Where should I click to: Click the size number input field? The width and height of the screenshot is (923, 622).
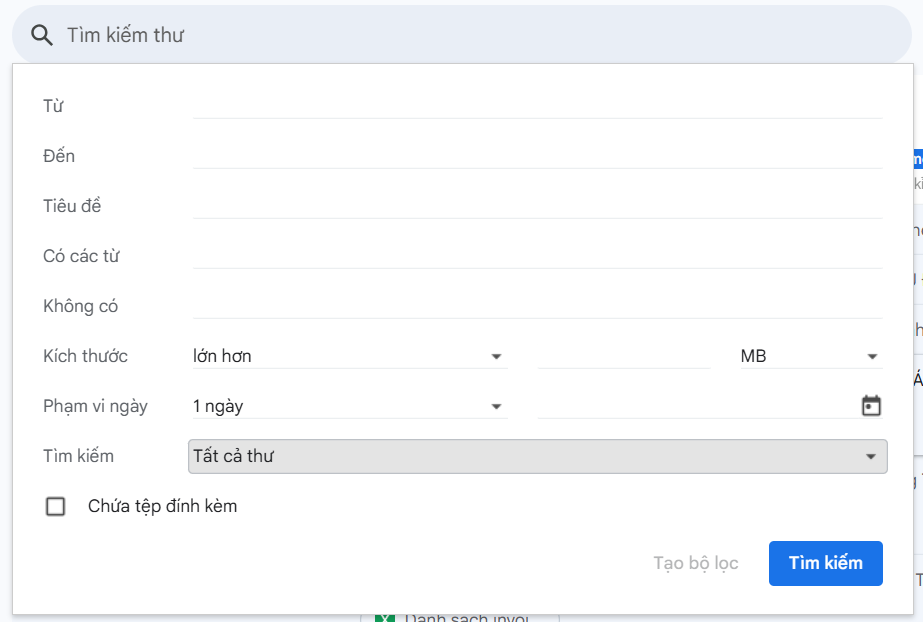(x=624, y=356)
